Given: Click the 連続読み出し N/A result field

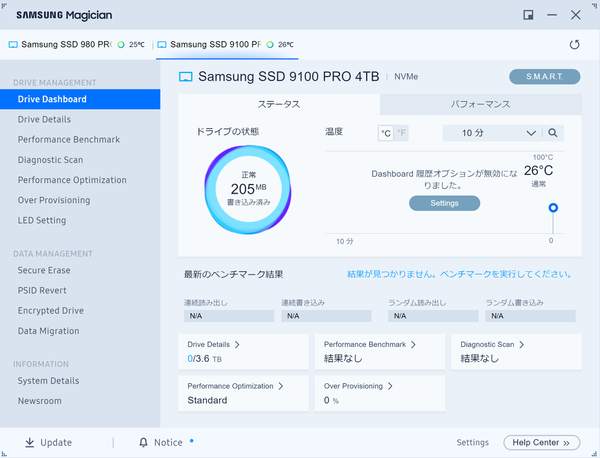Looking at the screenshot, I should coord(229,316).
